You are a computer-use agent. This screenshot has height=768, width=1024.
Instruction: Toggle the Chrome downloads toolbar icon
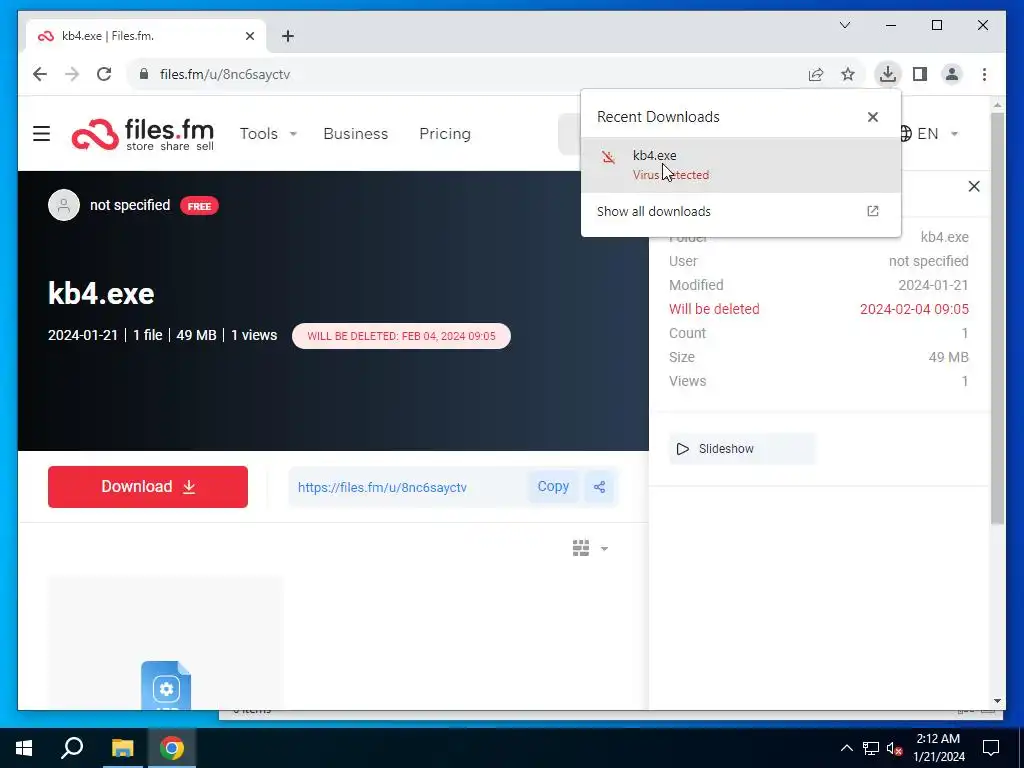888,74
